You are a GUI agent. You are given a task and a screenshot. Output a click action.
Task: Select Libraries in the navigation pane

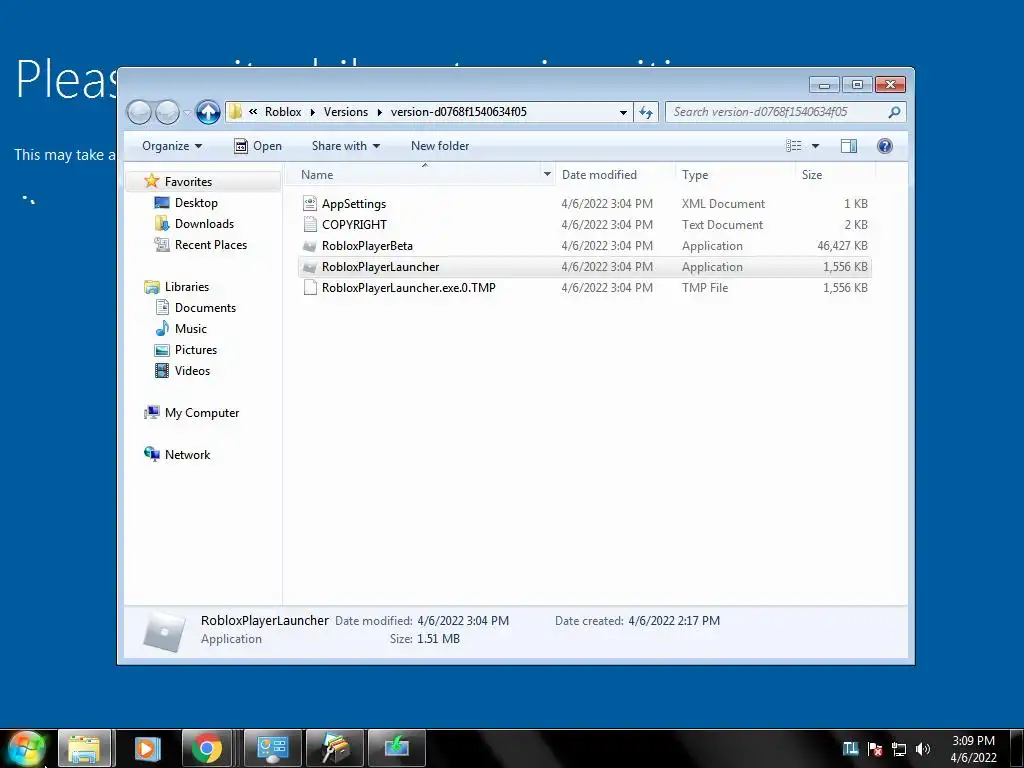click(186, 287)
